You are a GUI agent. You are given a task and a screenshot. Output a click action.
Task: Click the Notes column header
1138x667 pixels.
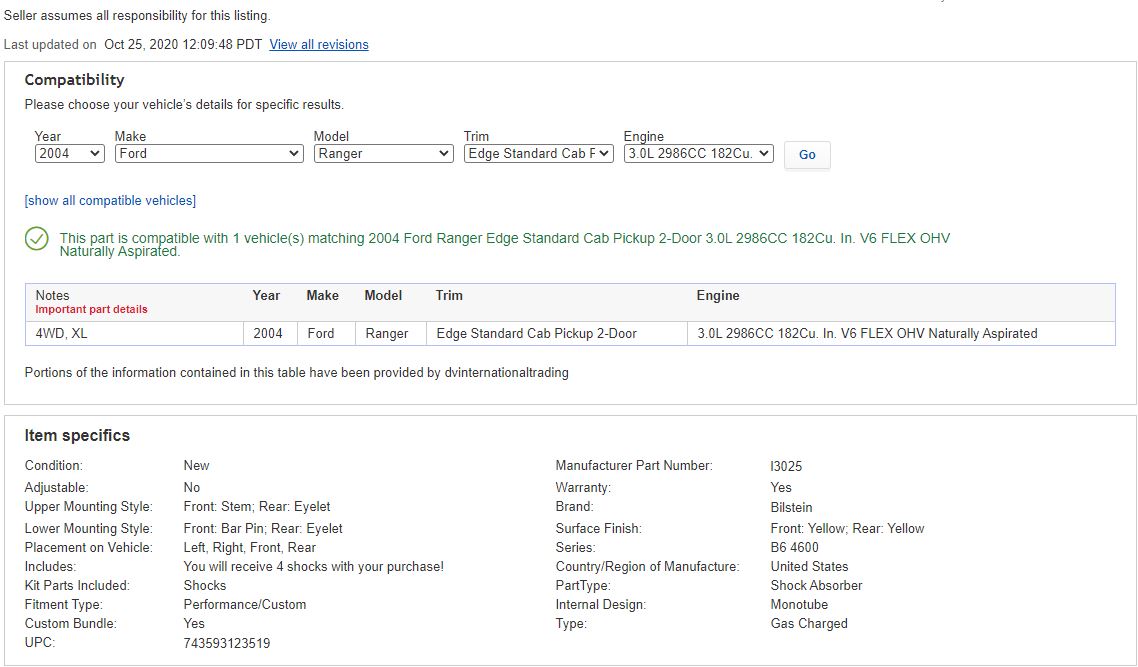52,295
